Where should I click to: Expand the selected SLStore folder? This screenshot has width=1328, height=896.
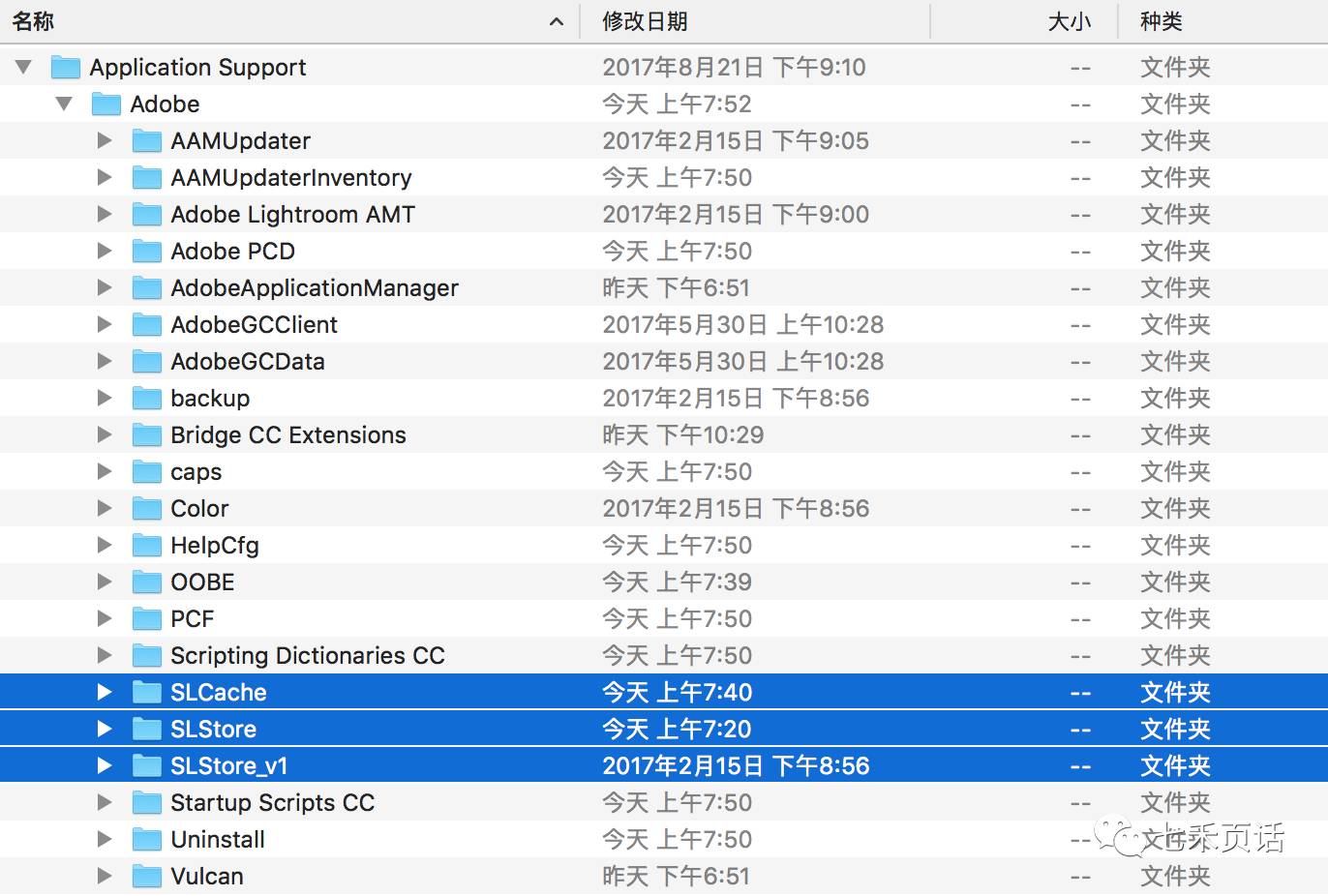(105, 729)
